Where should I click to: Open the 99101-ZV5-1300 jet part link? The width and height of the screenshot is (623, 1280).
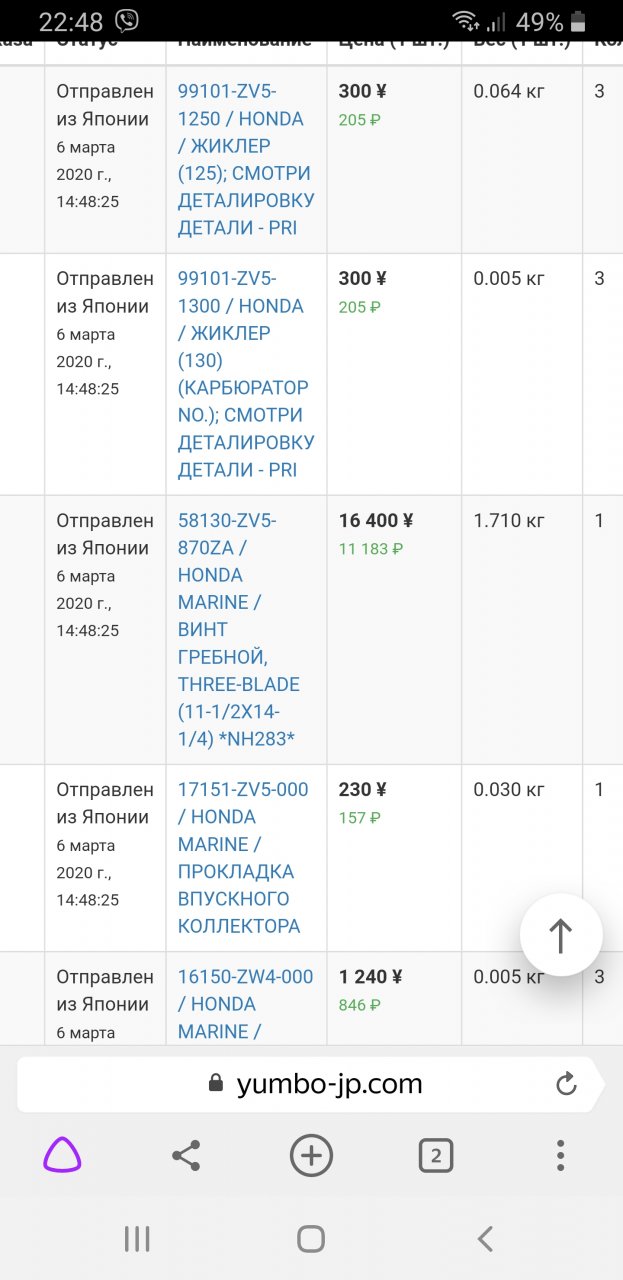tap(243, 374)
